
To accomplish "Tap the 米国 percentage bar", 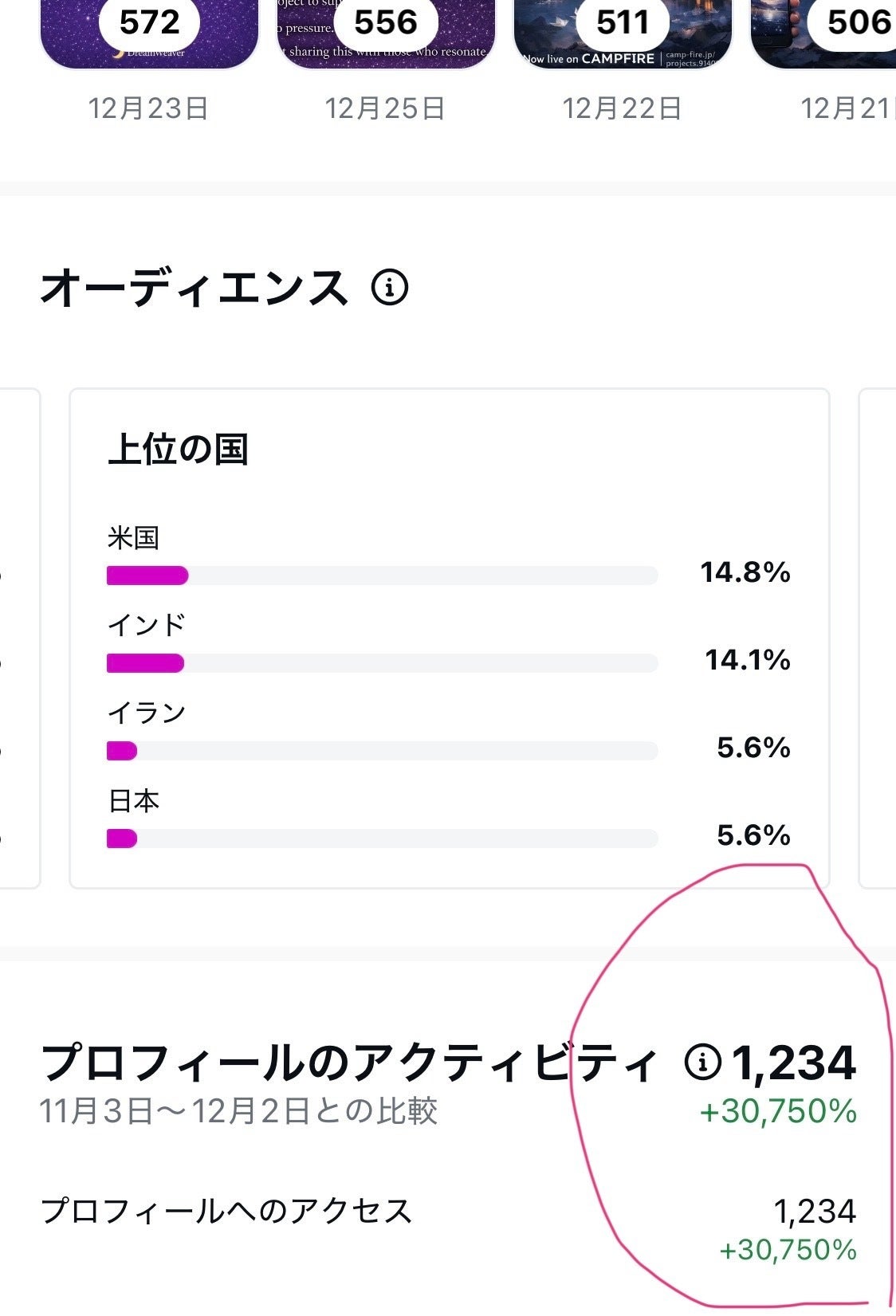I will tap(382, 576).
